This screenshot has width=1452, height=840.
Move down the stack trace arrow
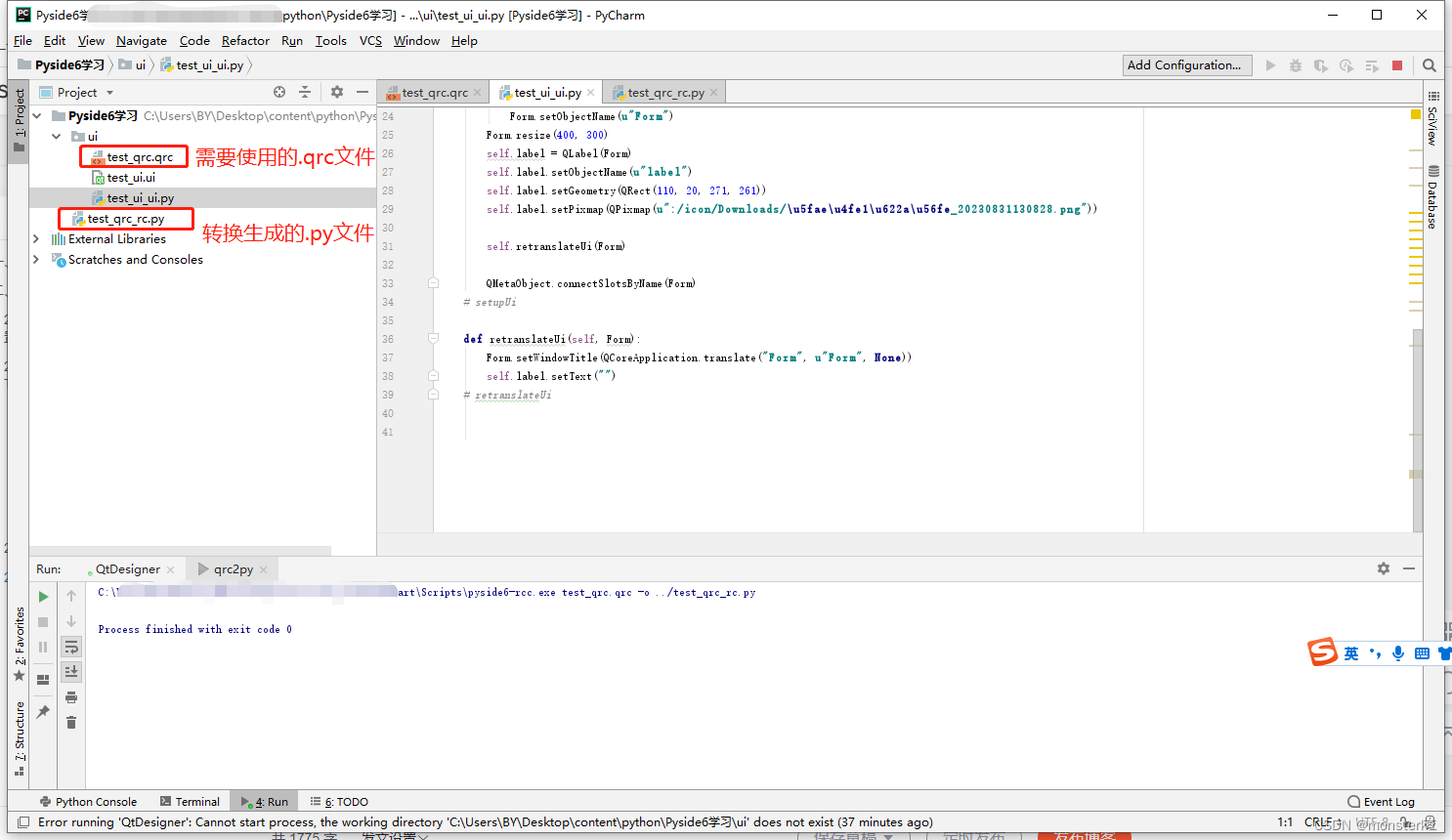(71, 621)
